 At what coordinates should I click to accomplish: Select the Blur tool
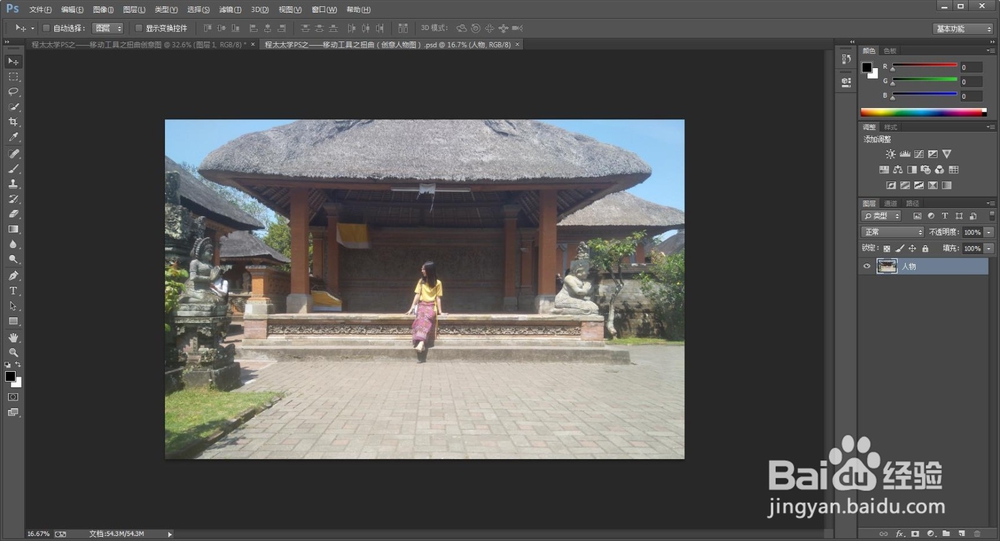coord(13,244)
